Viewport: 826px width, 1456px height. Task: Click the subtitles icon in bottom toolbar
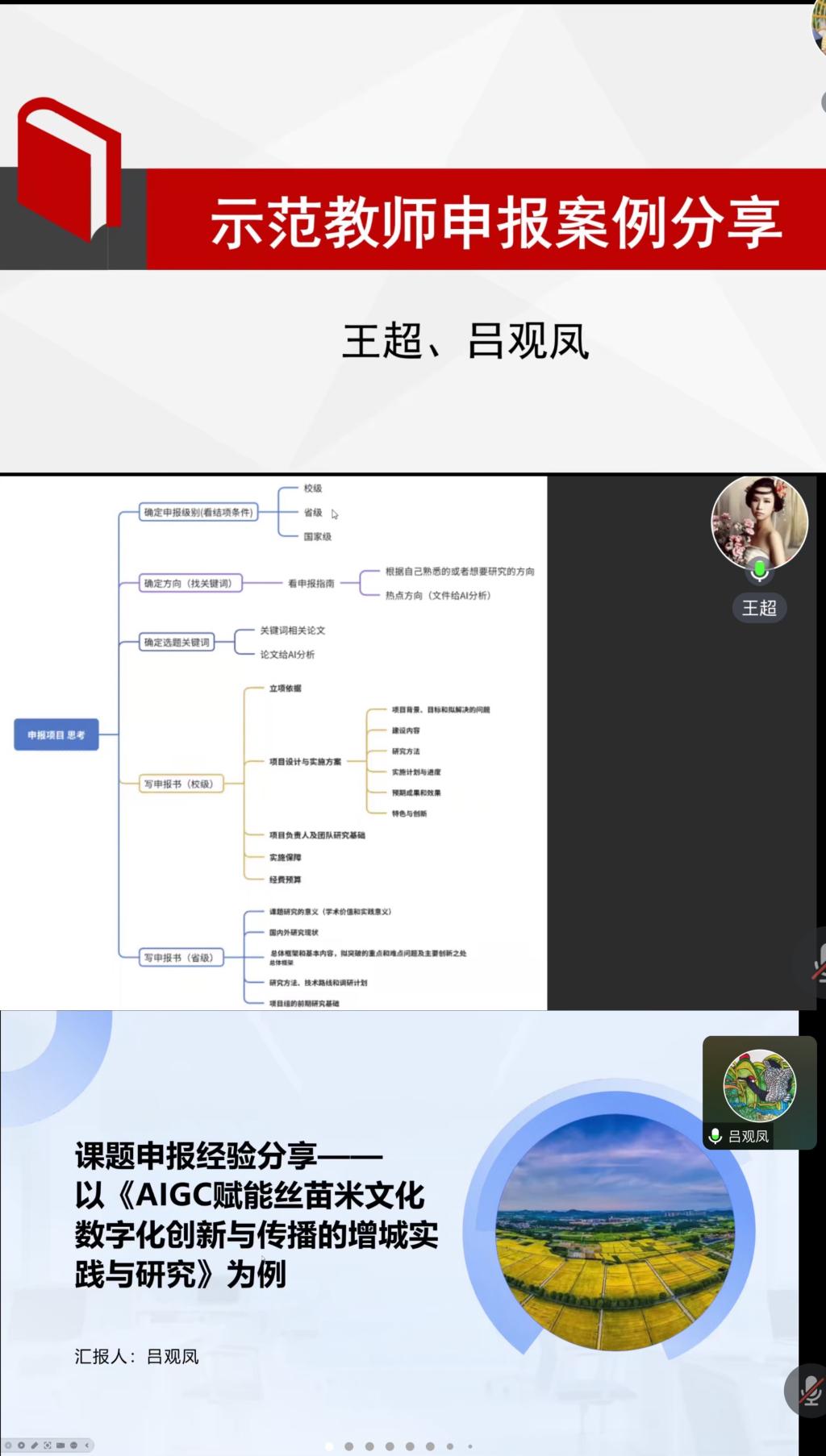click(60, 1446)
